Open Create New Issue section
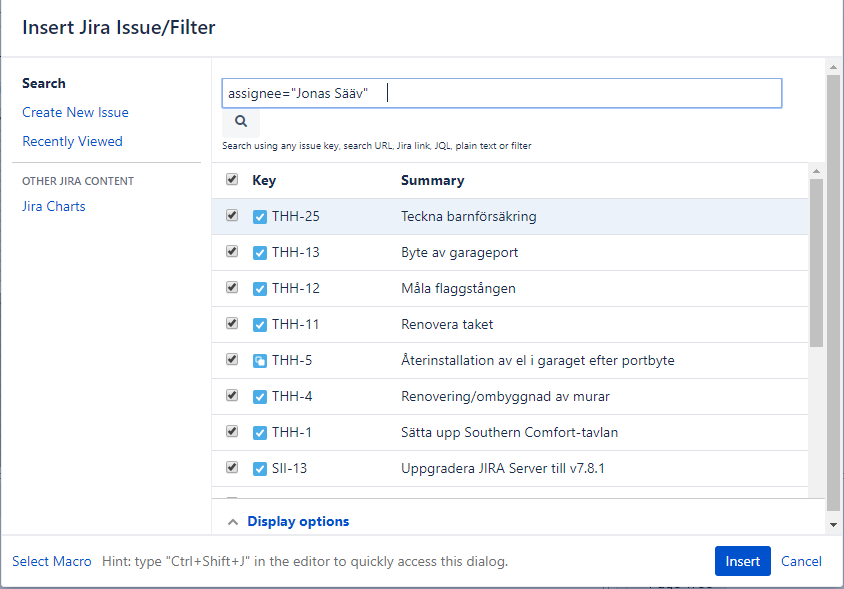This screenshot has width=844, height=589. coord(75,113)
